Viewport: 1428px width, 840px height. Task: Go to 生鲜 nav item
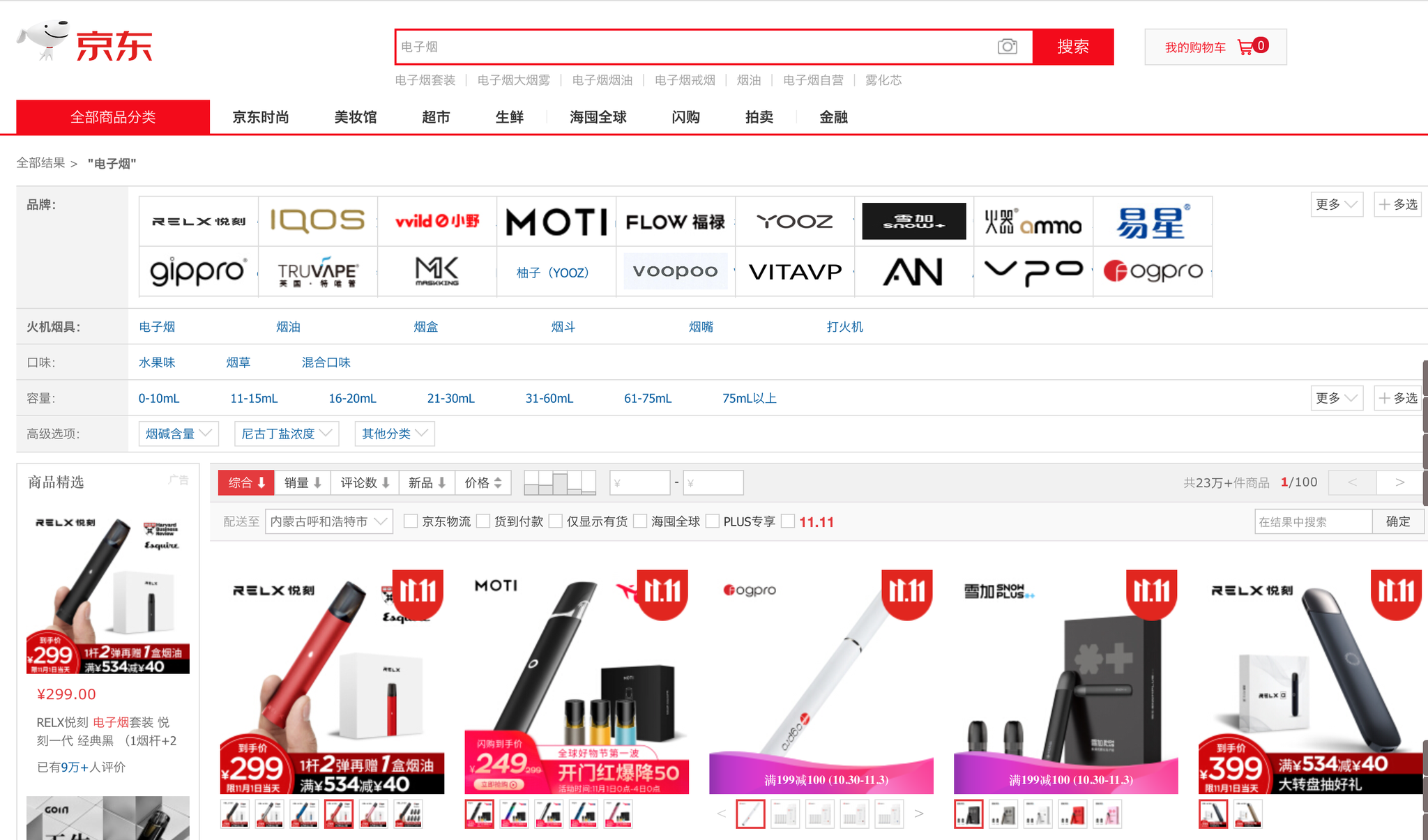[510, 117]
